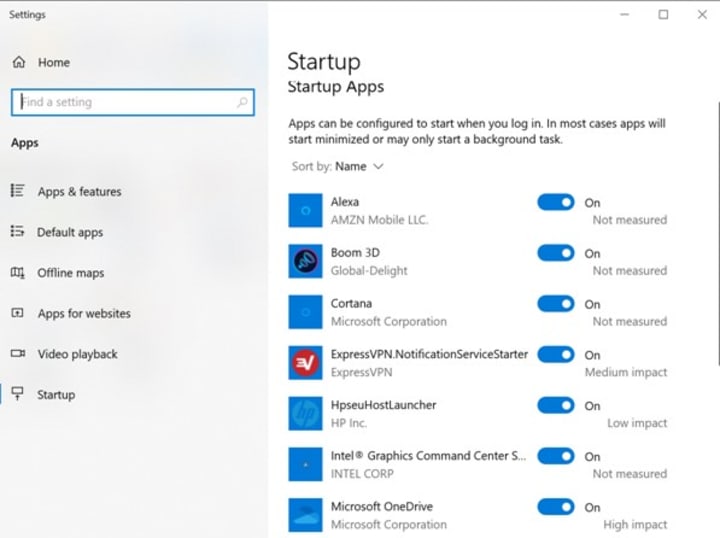Minimize the Settings window
Viewport: 720px width, 538px height.
click(624, 15)
